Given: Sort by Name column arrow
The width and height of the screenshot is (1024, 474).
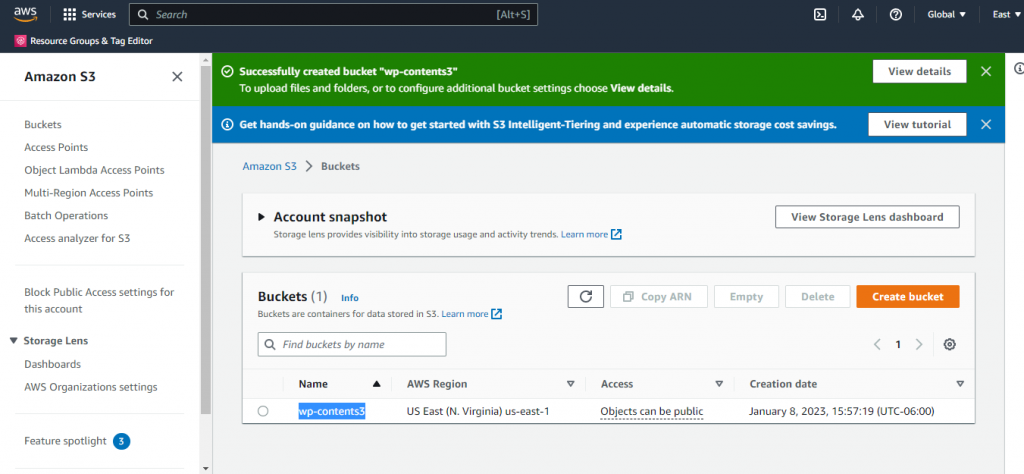Looking at the screenshot, I should point(376,384).
